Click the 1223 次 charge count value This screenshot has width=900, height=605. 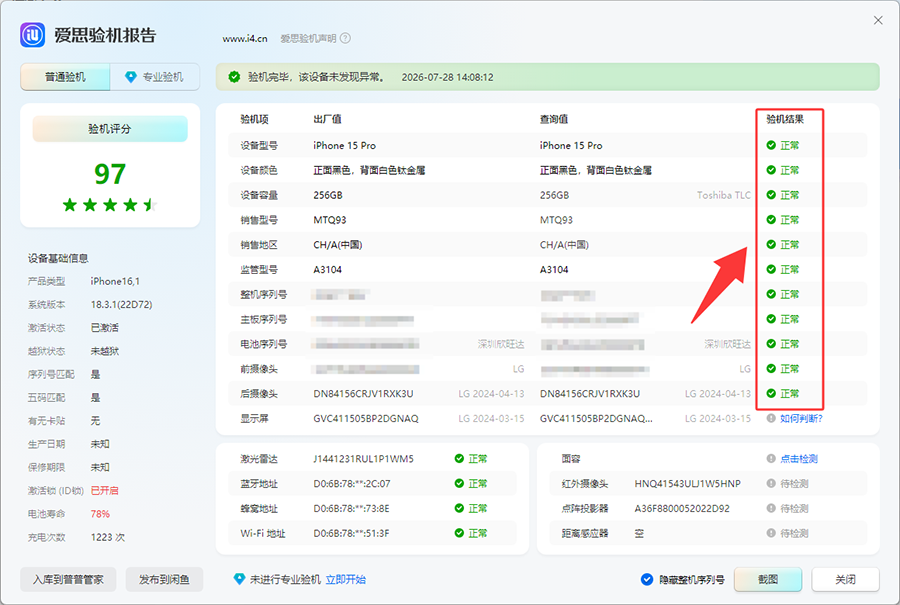[x=108, y=537]
